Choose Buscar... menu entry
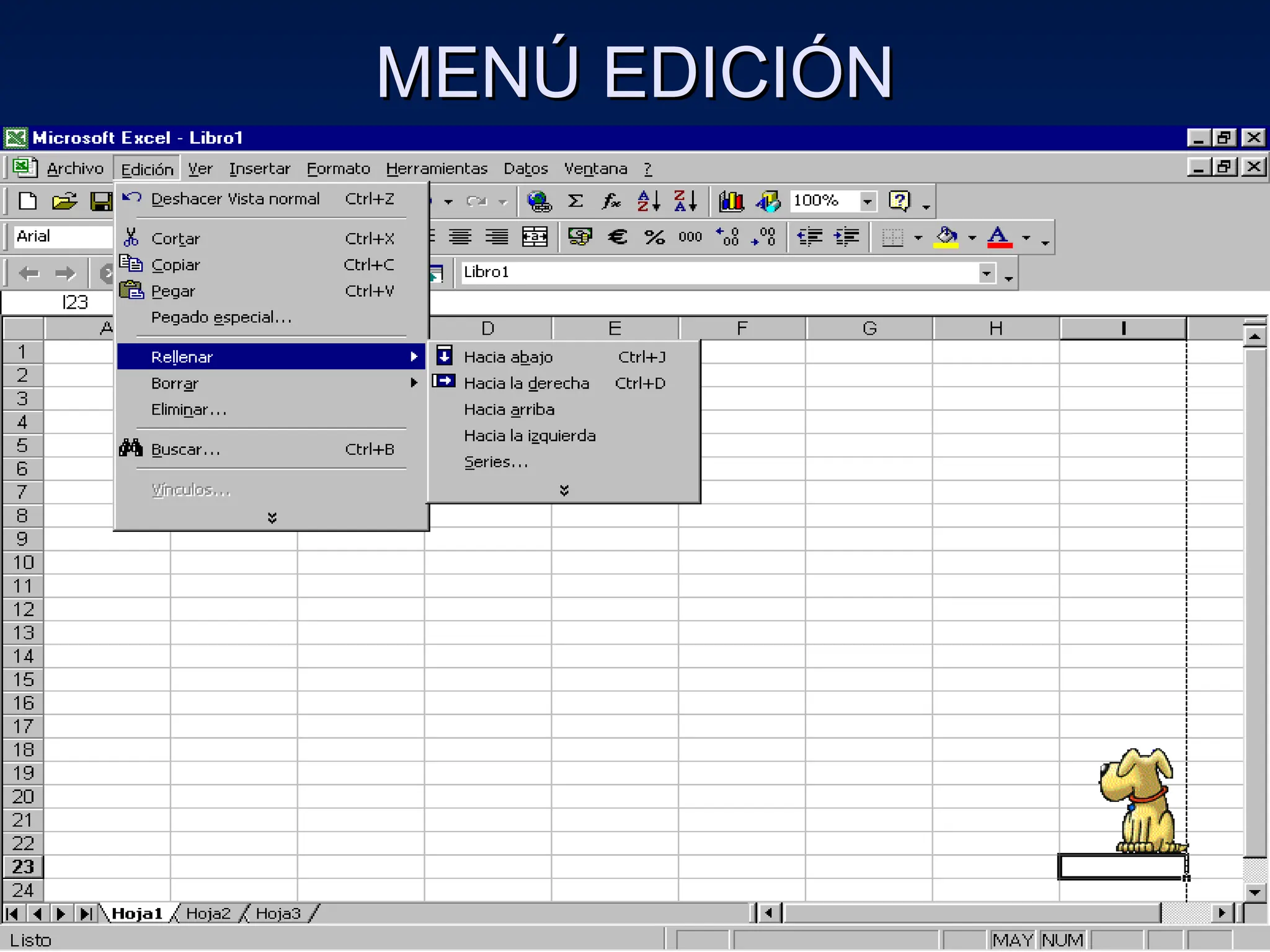 click(271, 449)
